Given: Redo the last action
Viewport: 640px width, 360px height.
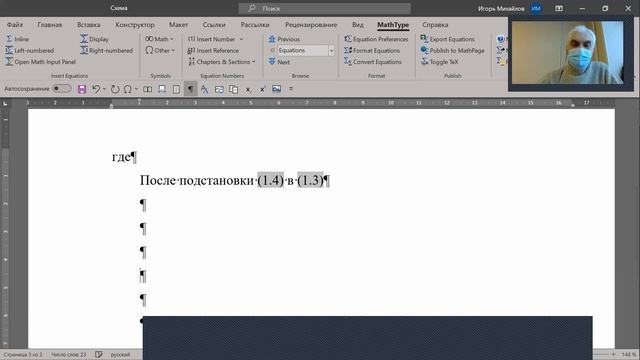Looking at the screenshot, I should coord(115,89).
